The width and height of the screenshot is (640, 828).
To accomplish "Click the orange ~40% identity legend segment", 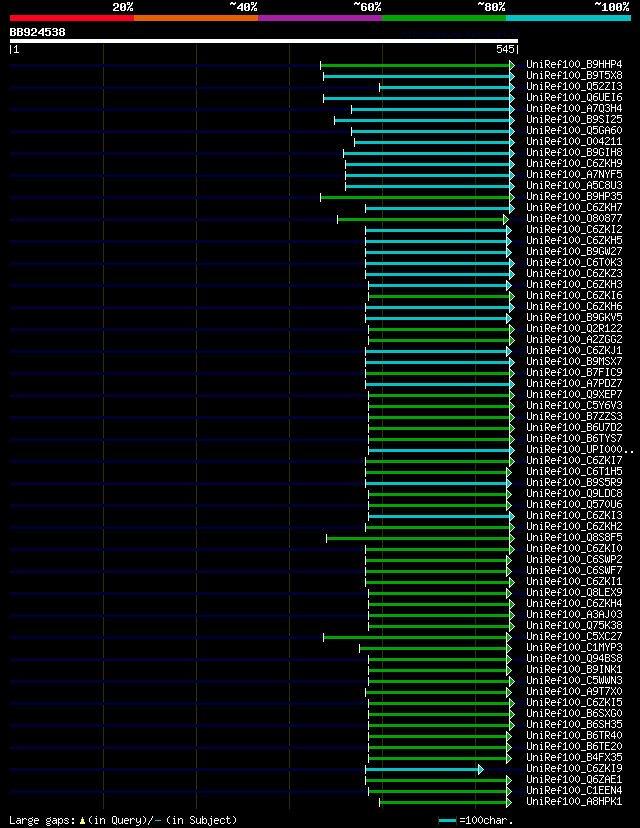I will pyautogui.click(x=196, y=18).
